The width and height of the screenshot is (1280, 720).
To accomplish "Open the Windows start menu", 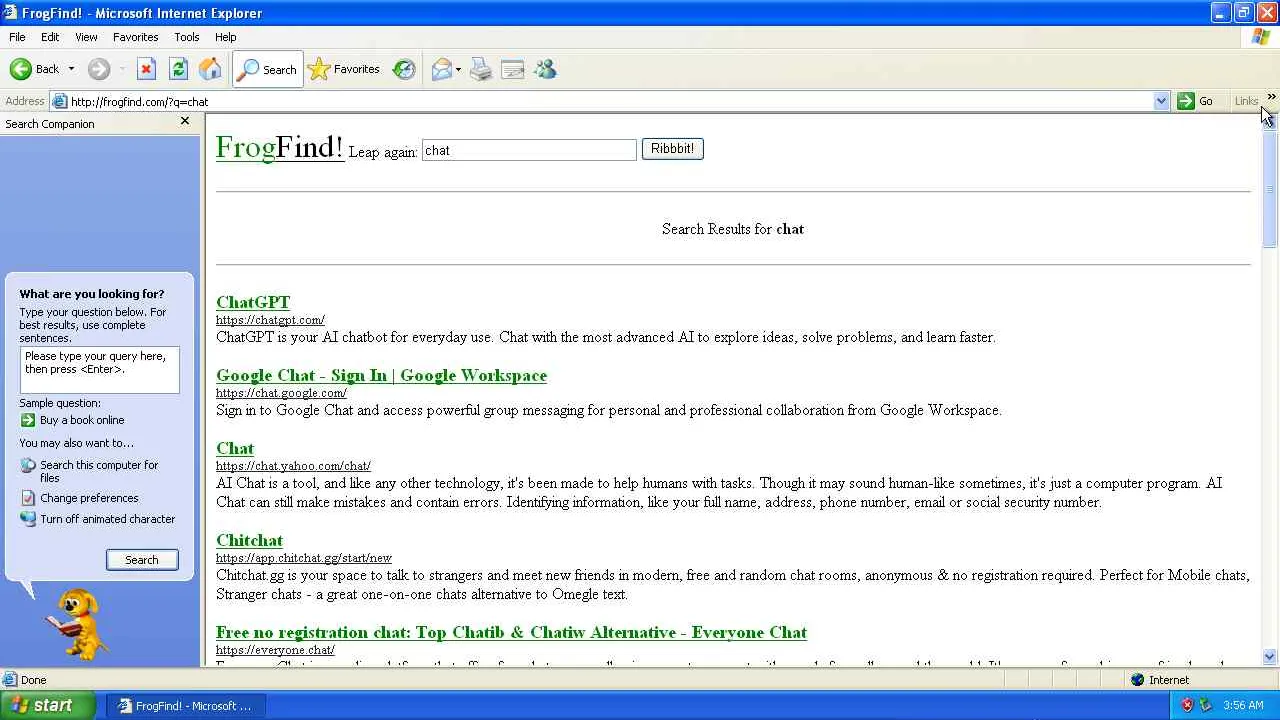I will (48, 705).
